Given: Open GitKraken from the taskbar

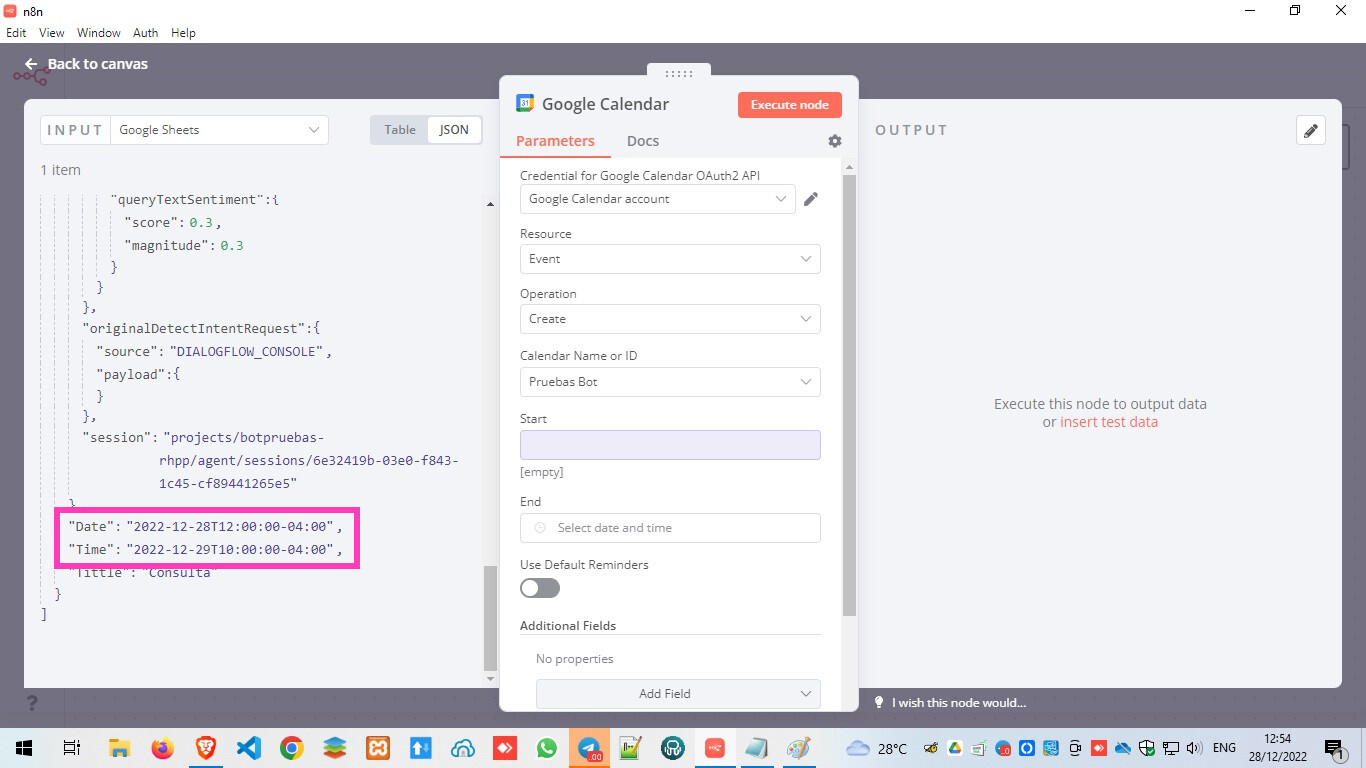Looking at the screenshot, I should pyautogui.click(x=673, y=748).
